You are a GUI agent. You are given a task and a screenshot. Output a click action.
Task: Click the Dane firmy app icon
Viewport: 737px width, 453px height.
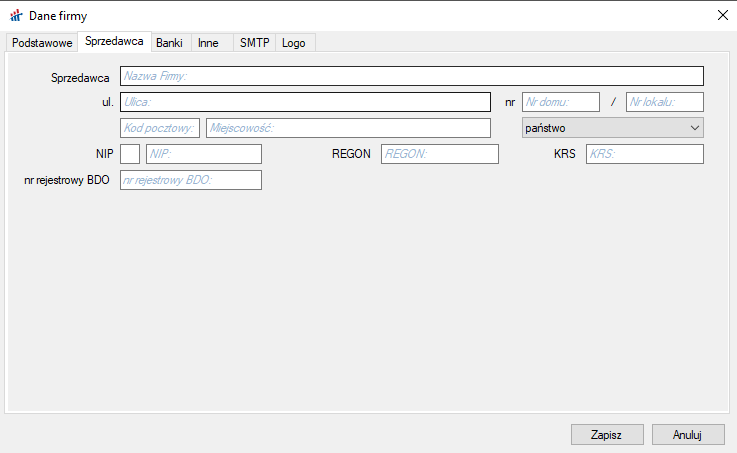pyautogui.click(x=15, y=15)
